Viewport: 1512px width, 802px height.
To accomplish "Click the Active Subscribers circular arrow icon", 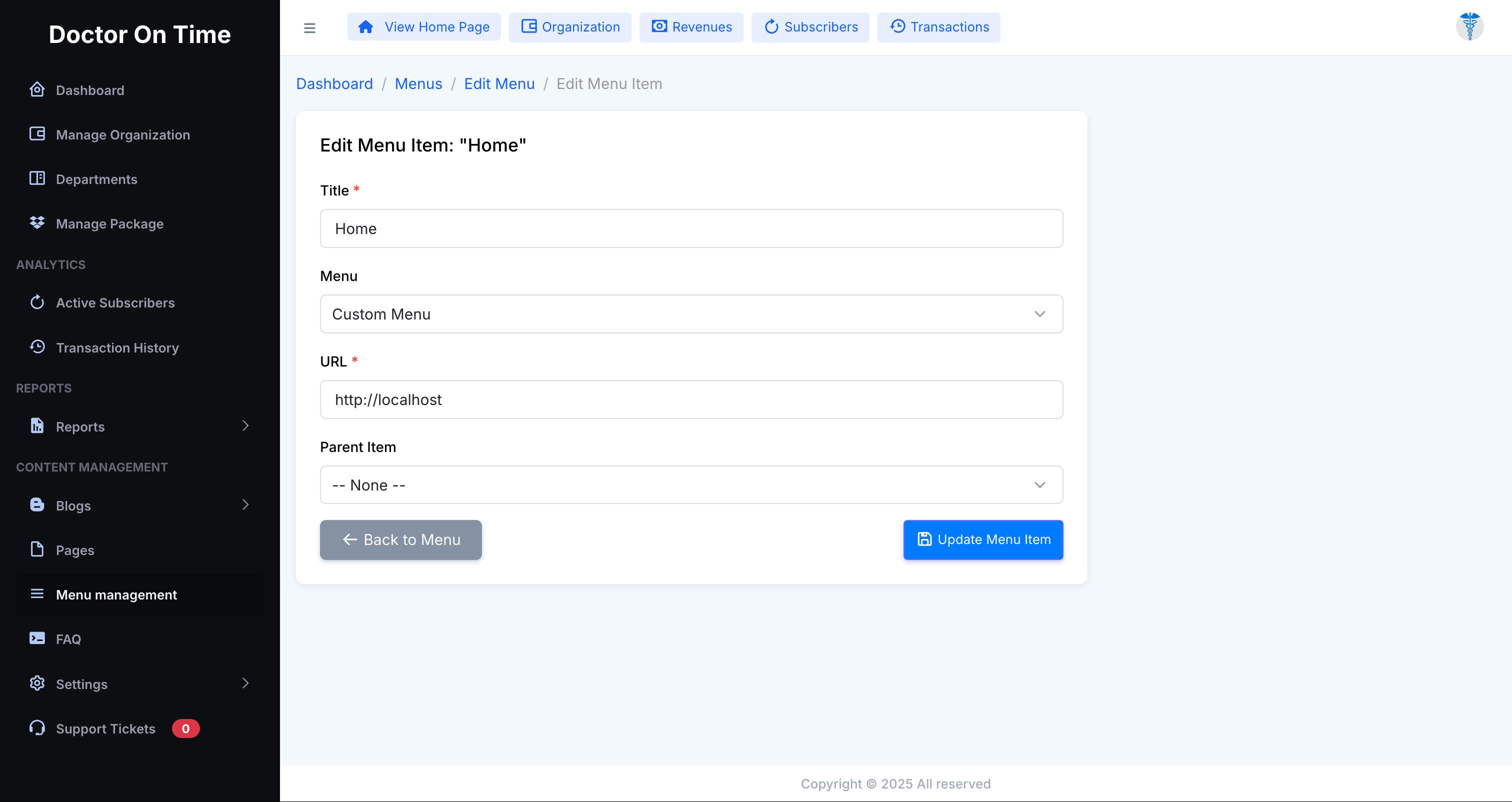I will click(x=37, y=302).
